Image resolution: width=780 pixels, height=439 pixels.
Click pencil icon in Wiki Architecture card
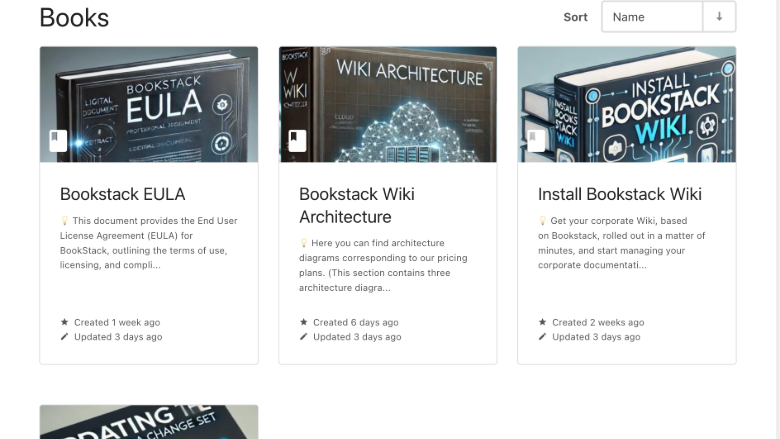303,337
